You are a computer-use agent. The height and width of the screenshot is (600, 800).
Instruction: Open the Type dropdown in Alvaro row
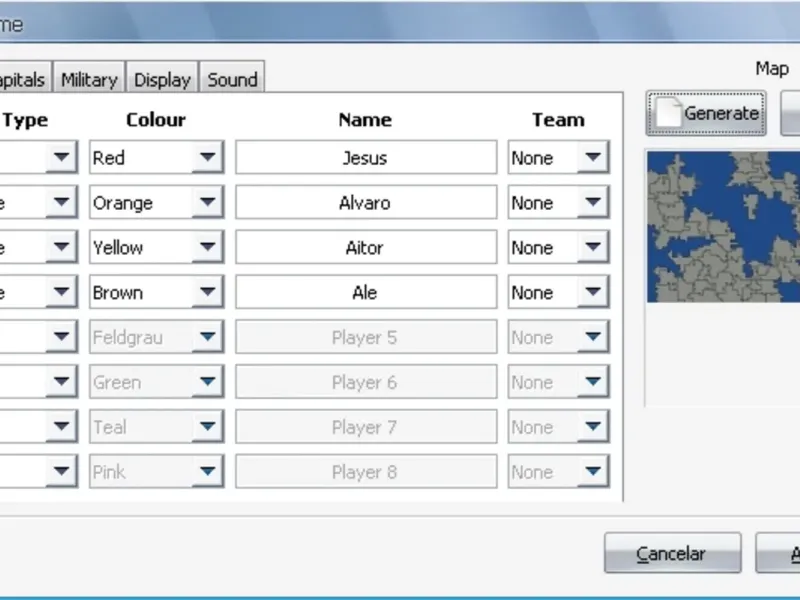point(39,202)
